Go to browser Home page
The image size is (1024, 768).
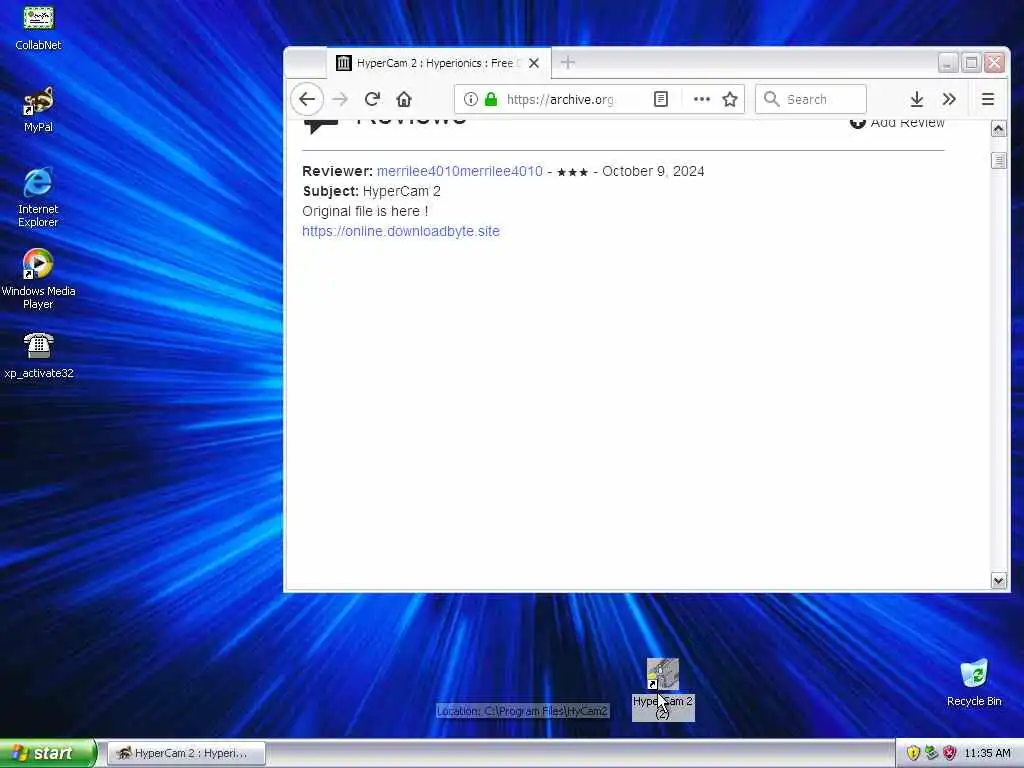[x=404, y=99]
